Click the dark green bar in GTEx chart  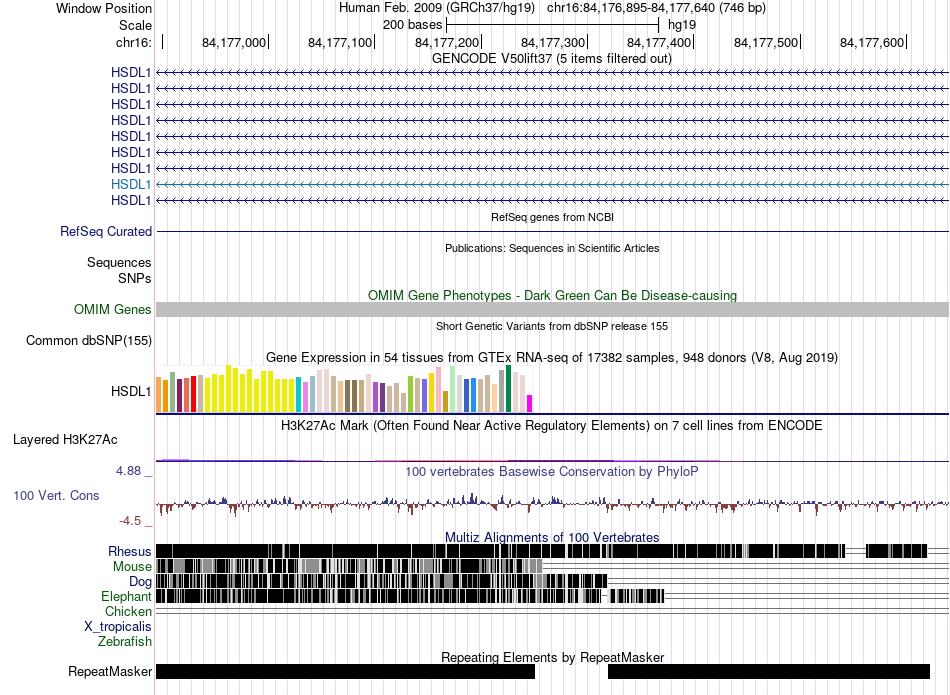click(x=508, y=388)
